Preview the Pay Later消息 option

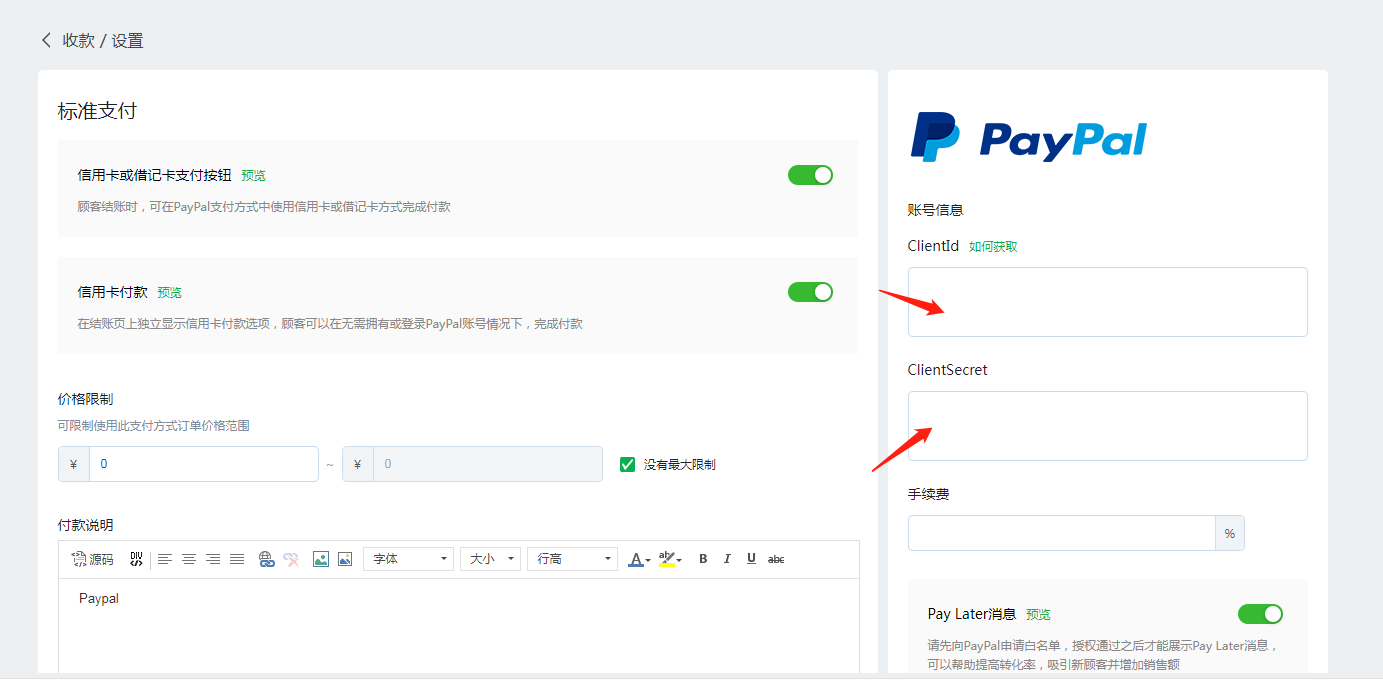point(1039,615)
